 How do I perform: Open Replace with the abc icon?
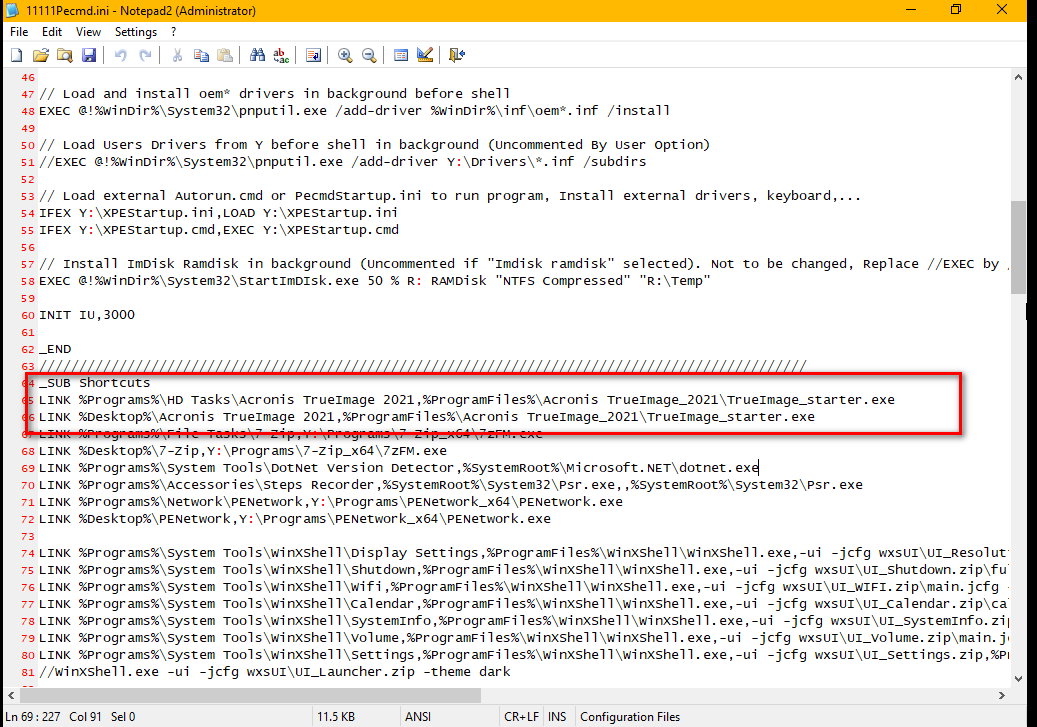pos(281,56)
